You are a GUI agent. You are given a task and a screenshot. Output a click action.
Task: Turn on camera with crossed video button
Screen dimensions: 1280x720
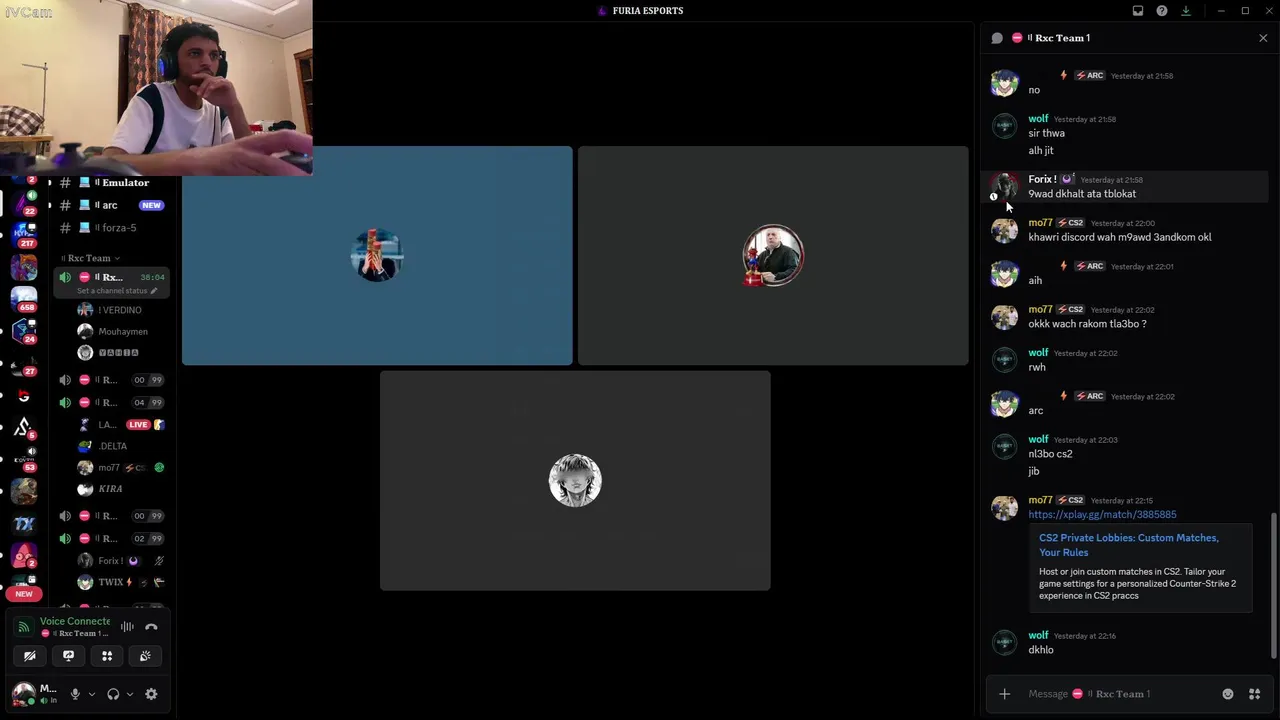click(30, 656)
